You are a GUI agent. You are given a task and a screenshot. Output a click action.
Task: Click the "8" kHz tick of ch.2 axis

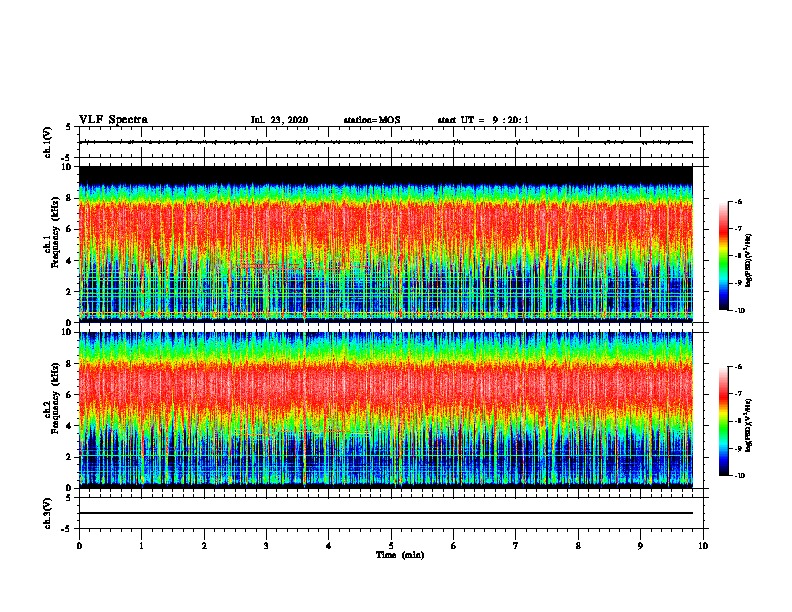(69, 364)
